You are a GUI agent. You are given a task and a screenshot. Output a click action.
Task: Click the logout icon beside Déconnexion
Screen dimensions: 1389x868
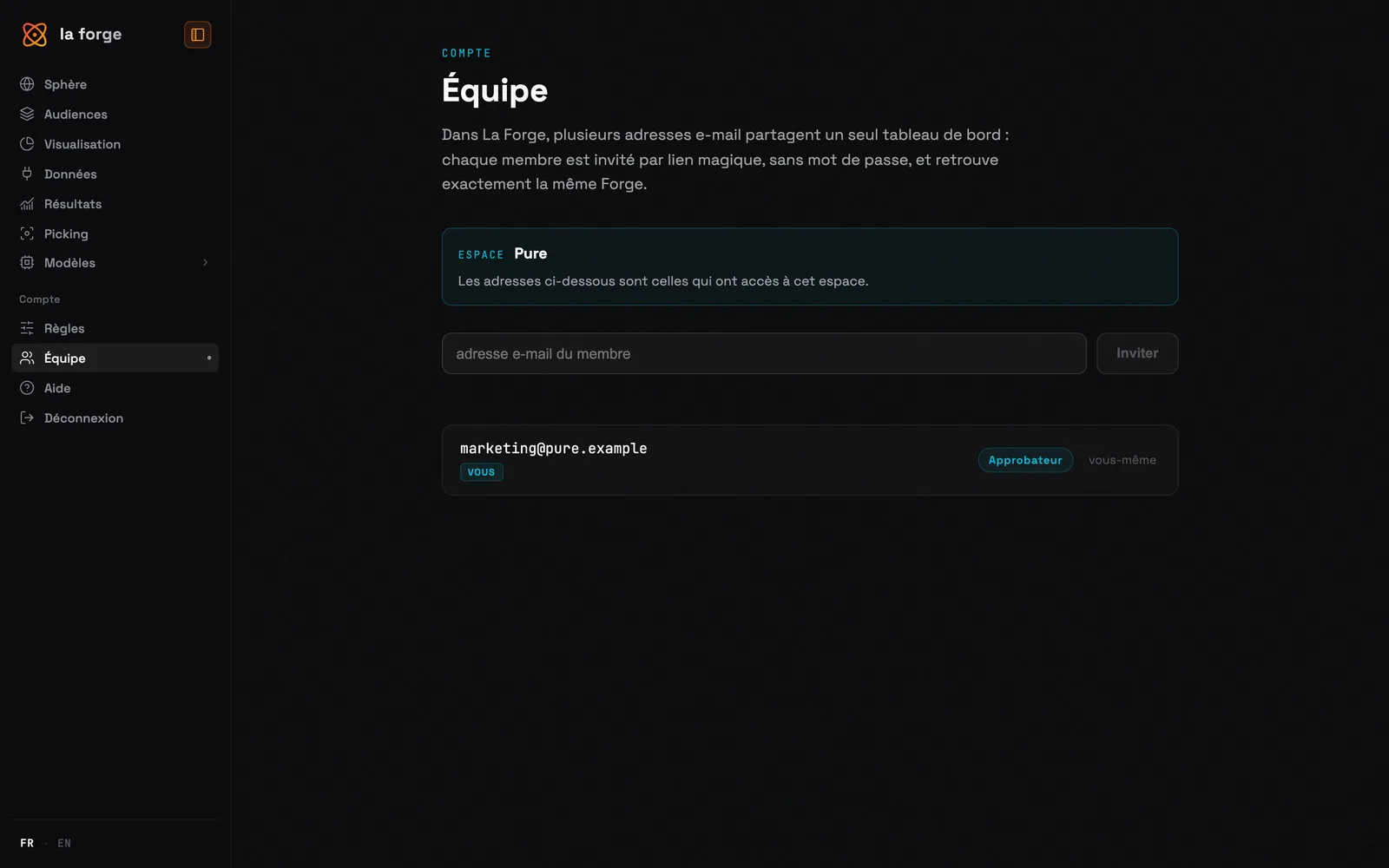27,418
